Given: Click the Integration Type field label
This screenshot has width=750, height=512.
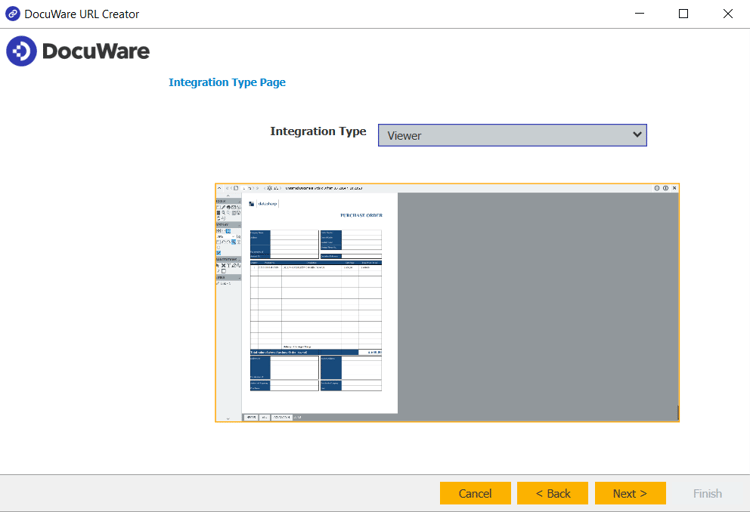Looking at the screenshot, I should pos(318,132).
